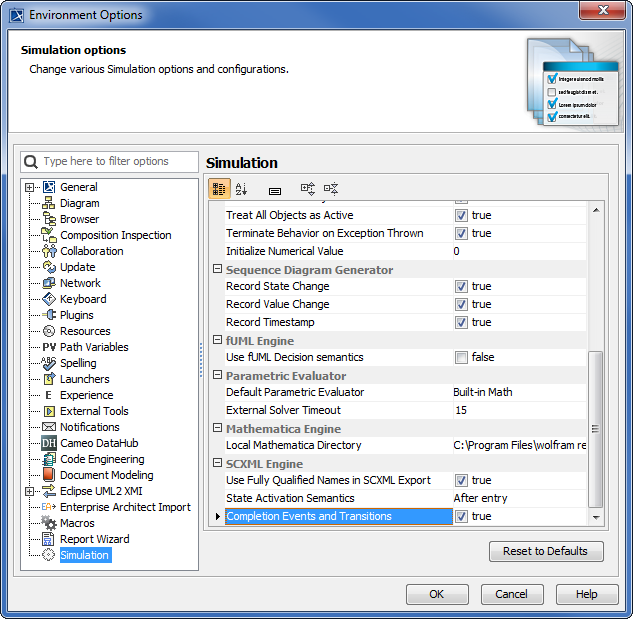
Task: Select the Eclipse UML2 XMI label
Action: 101,491
